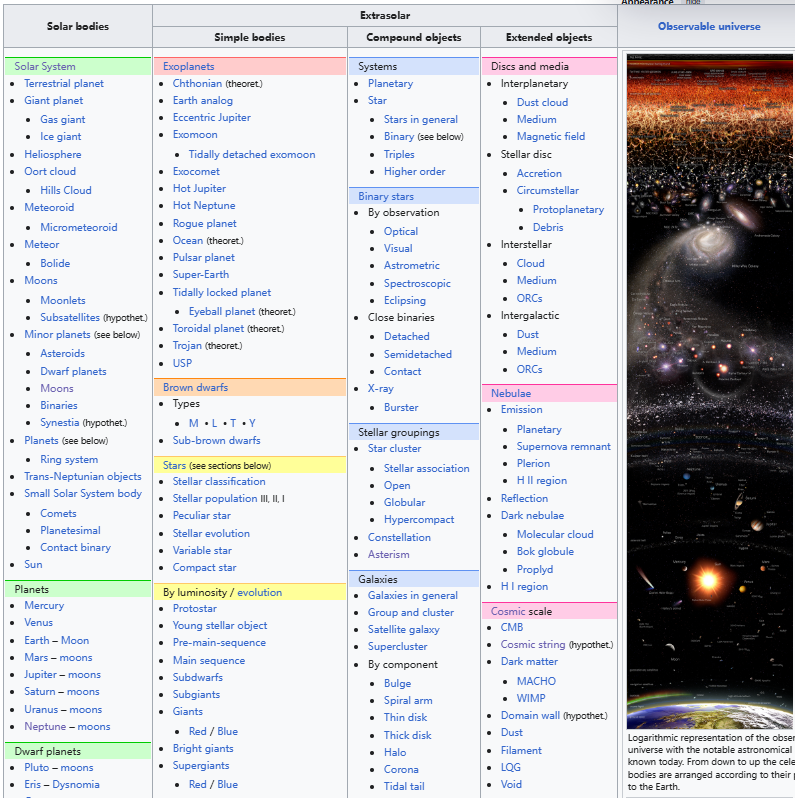
Task: Open the Dysnomia moon link
Action: point(76,784)
